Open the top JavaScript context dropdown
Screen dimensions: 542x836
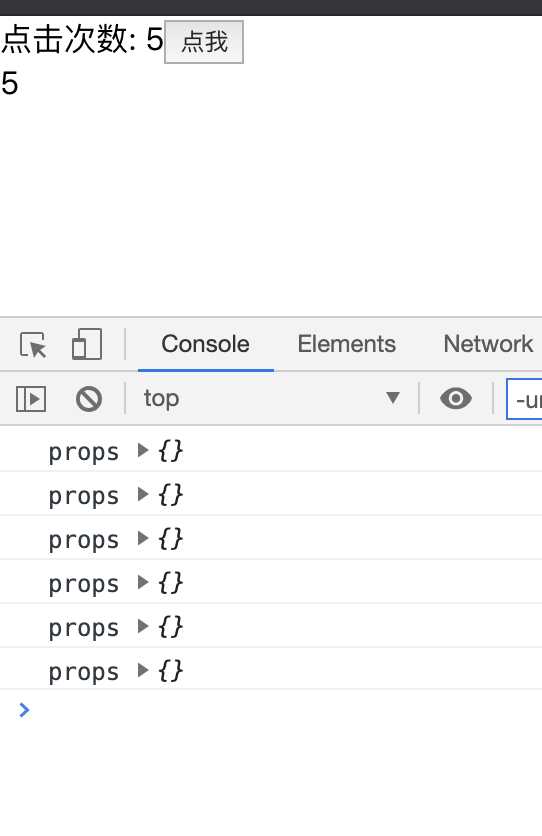click(271, 398)
